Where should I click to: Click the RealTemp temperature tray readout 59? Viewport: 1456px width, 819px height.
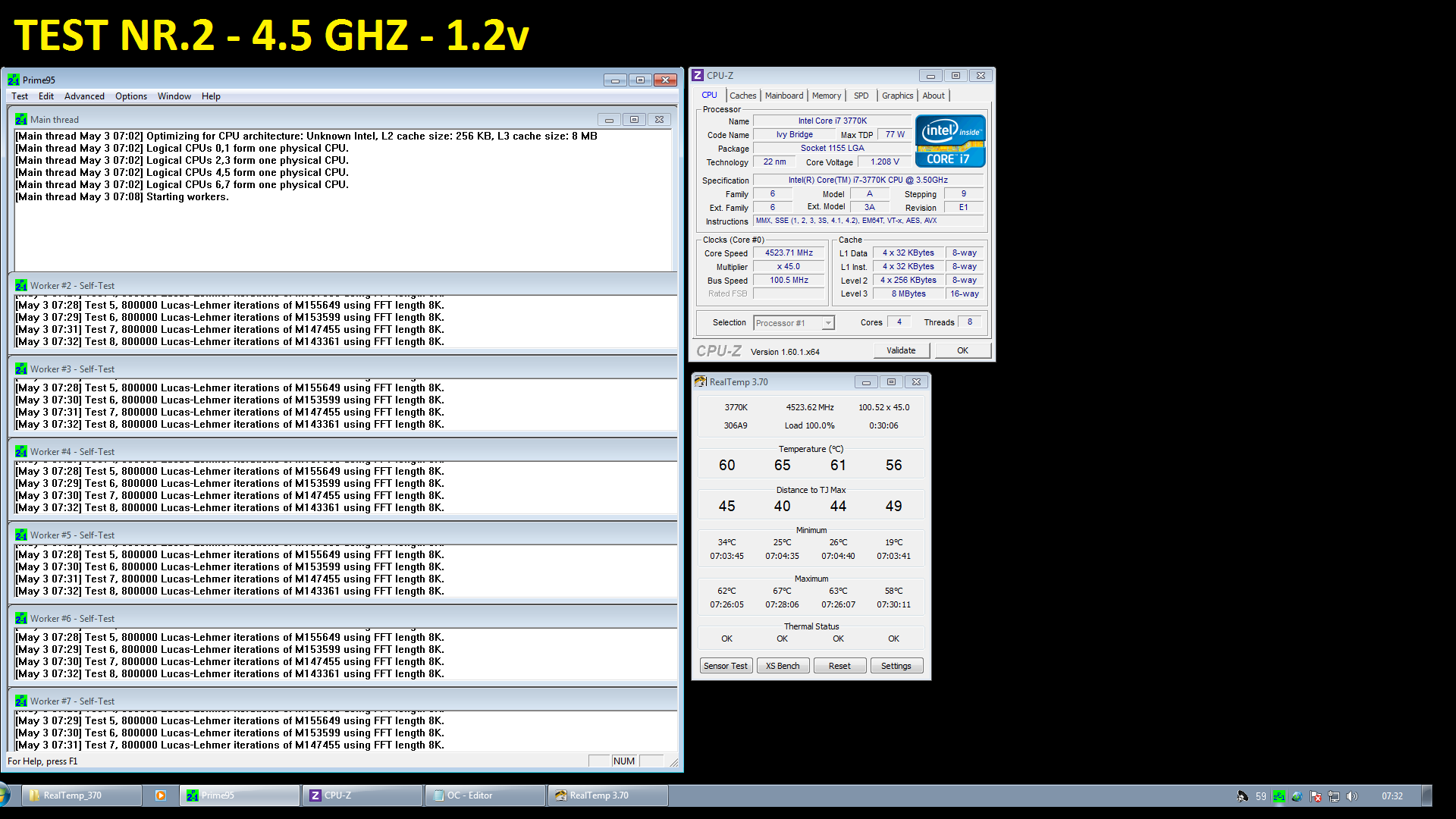(1260, 796)
